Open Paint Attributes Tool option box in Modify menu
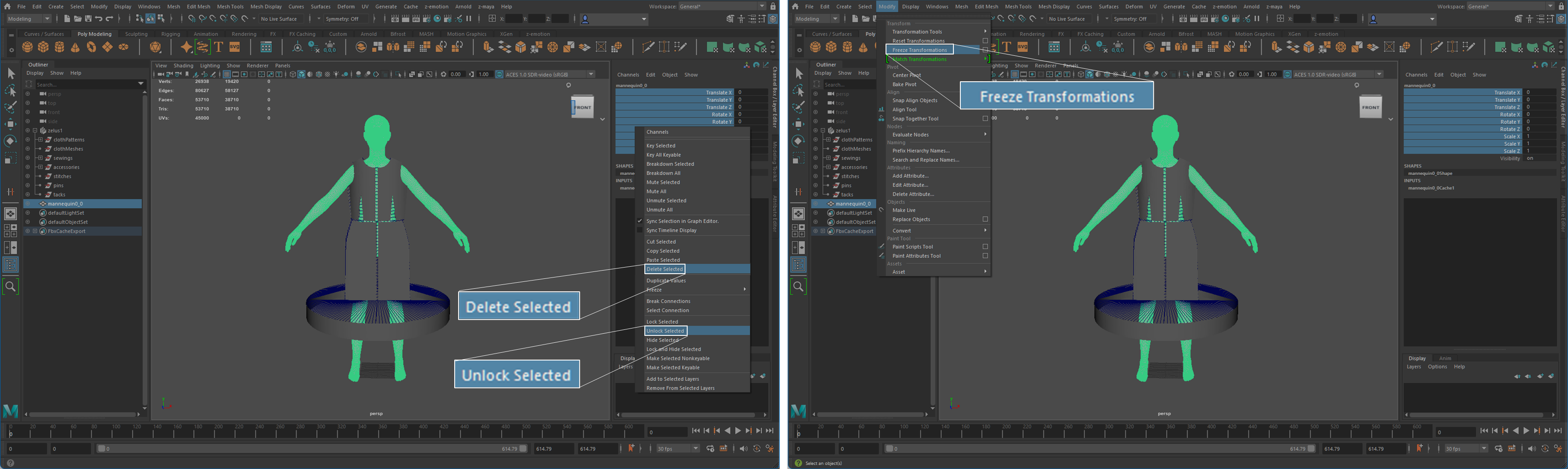1568x469 pixels. 985,256
